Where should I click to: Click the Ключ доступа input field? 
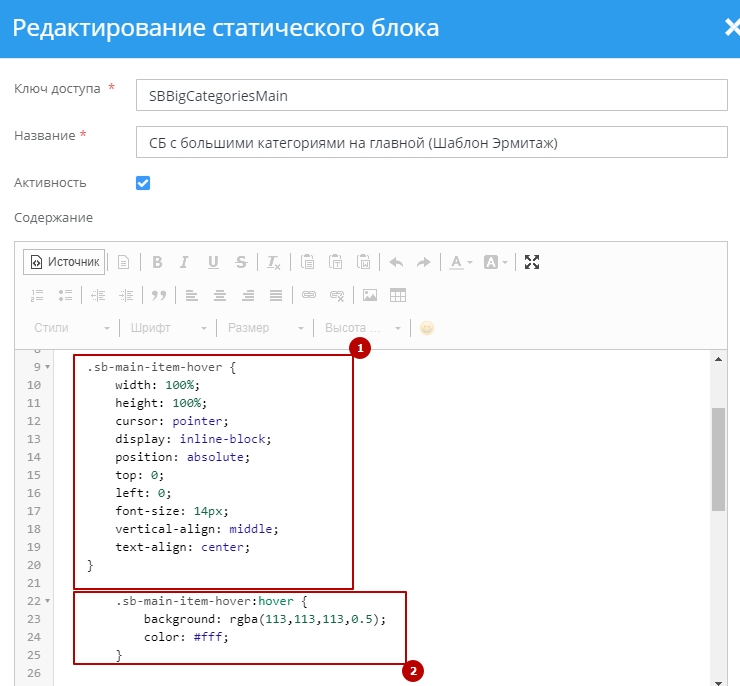(430, 95)
